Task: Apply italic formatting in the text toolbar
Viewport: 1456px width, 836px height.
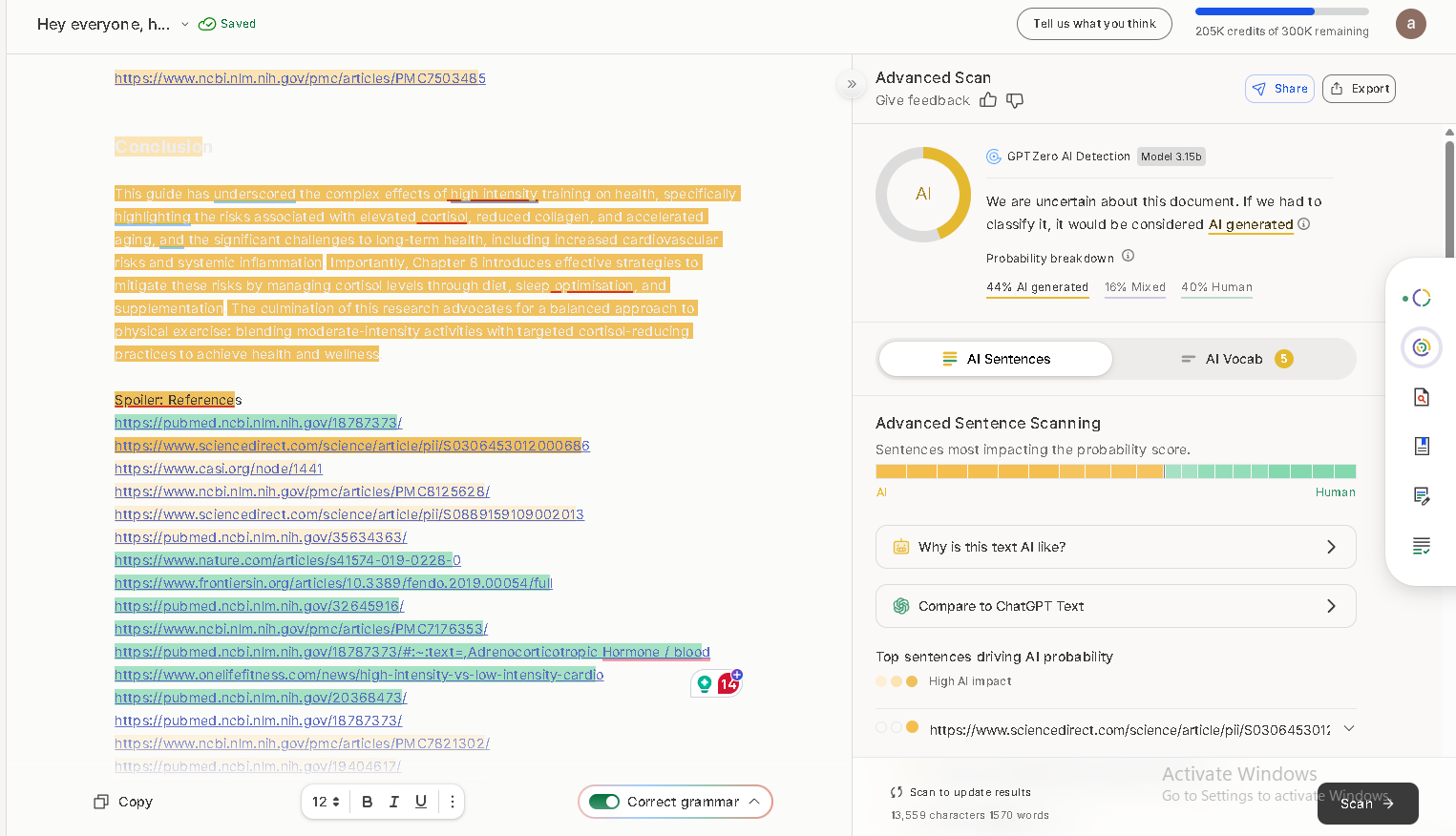Action: tap(394, 802)
